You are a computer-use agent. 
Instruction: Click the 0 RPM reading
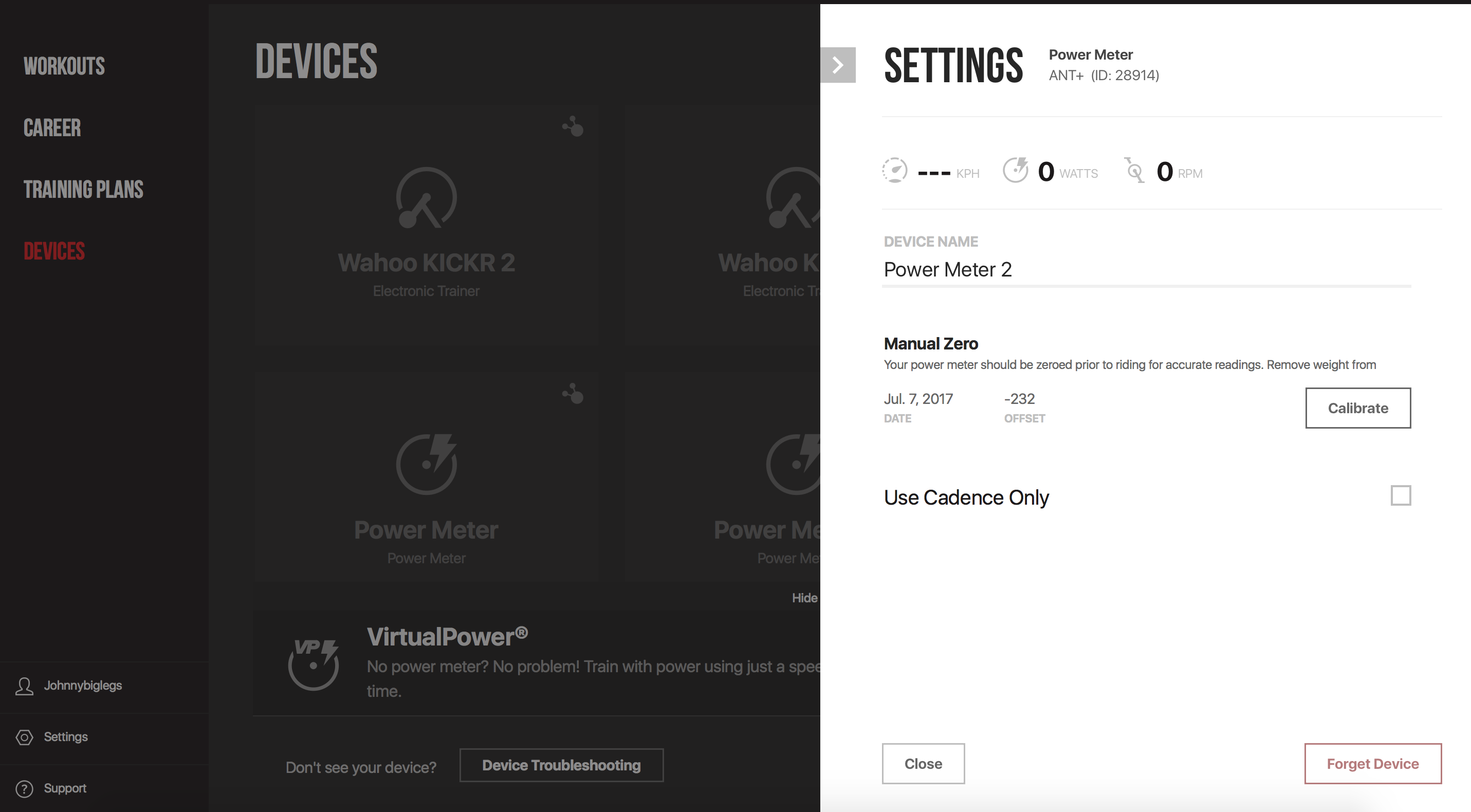pyautogui.click(x=1179, y=171)
